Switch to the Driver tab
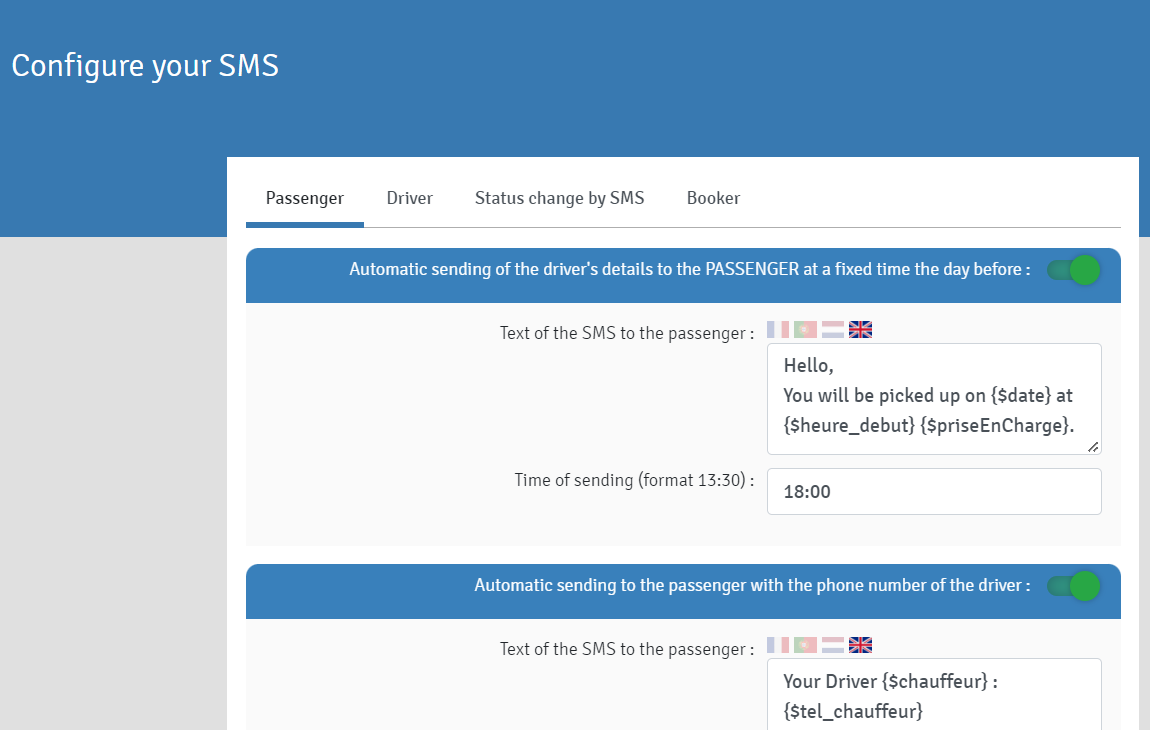The height and width of the screenshot is (730, 1150). point(410,198)
